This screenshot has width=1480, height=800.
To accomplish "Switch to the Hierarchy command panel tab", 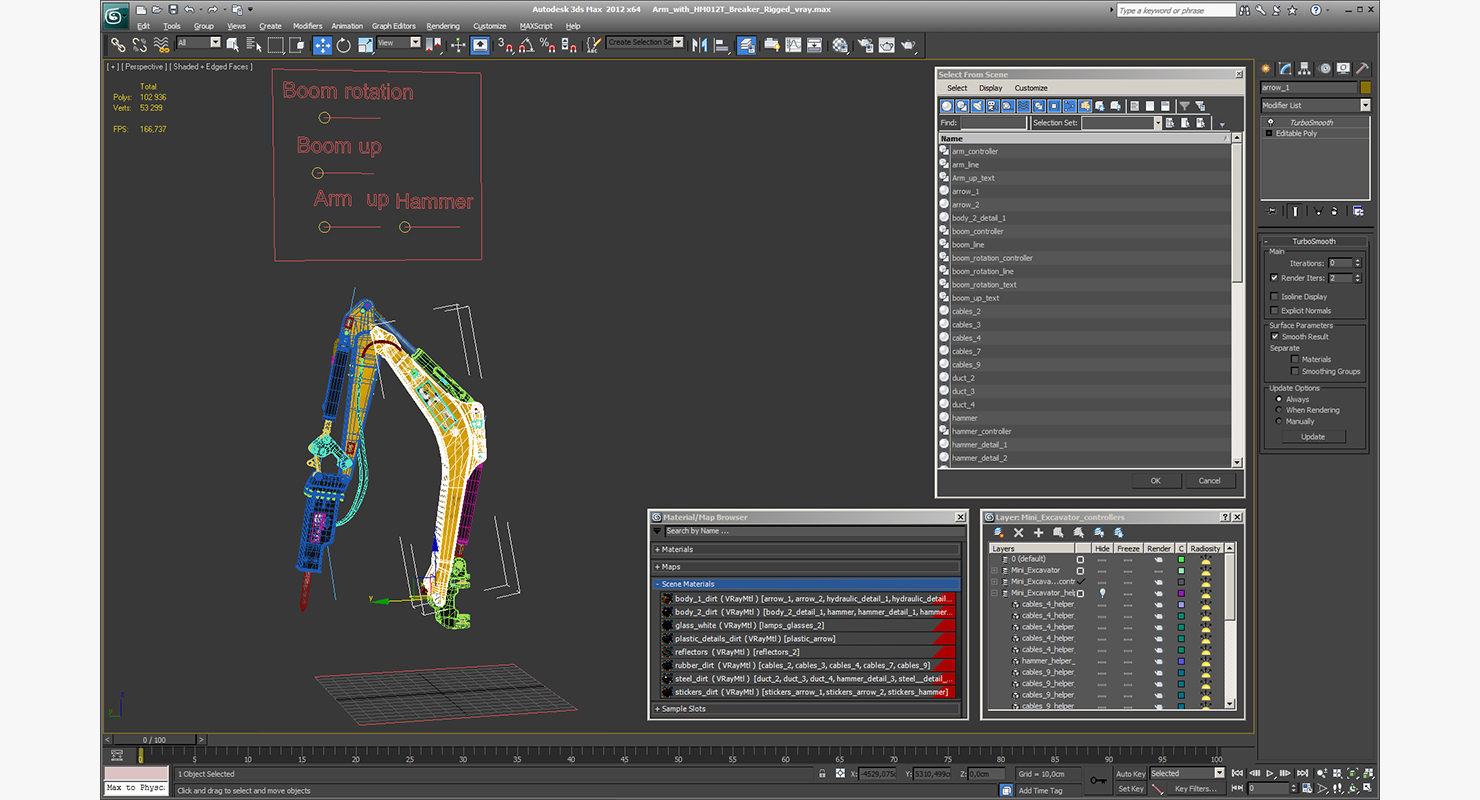I will pyautogui.click(x=1306, y=69).
